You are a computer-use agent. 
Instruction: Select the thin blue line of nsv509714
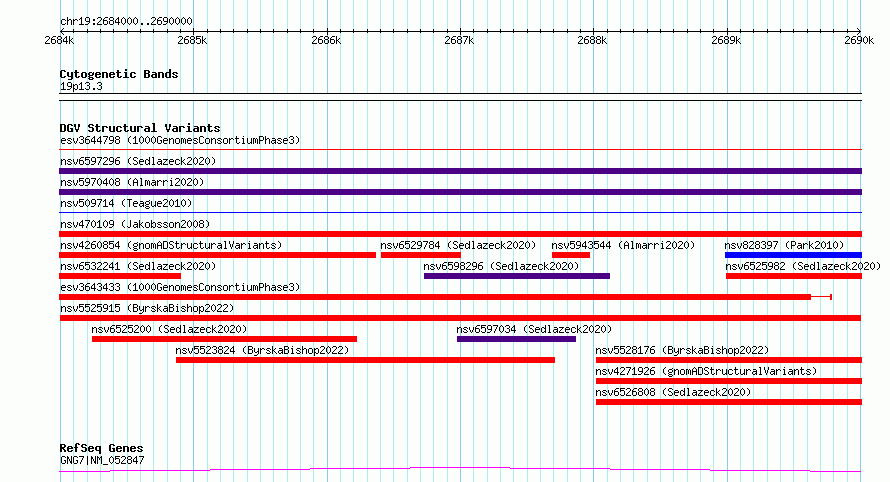tap(460, 213)
